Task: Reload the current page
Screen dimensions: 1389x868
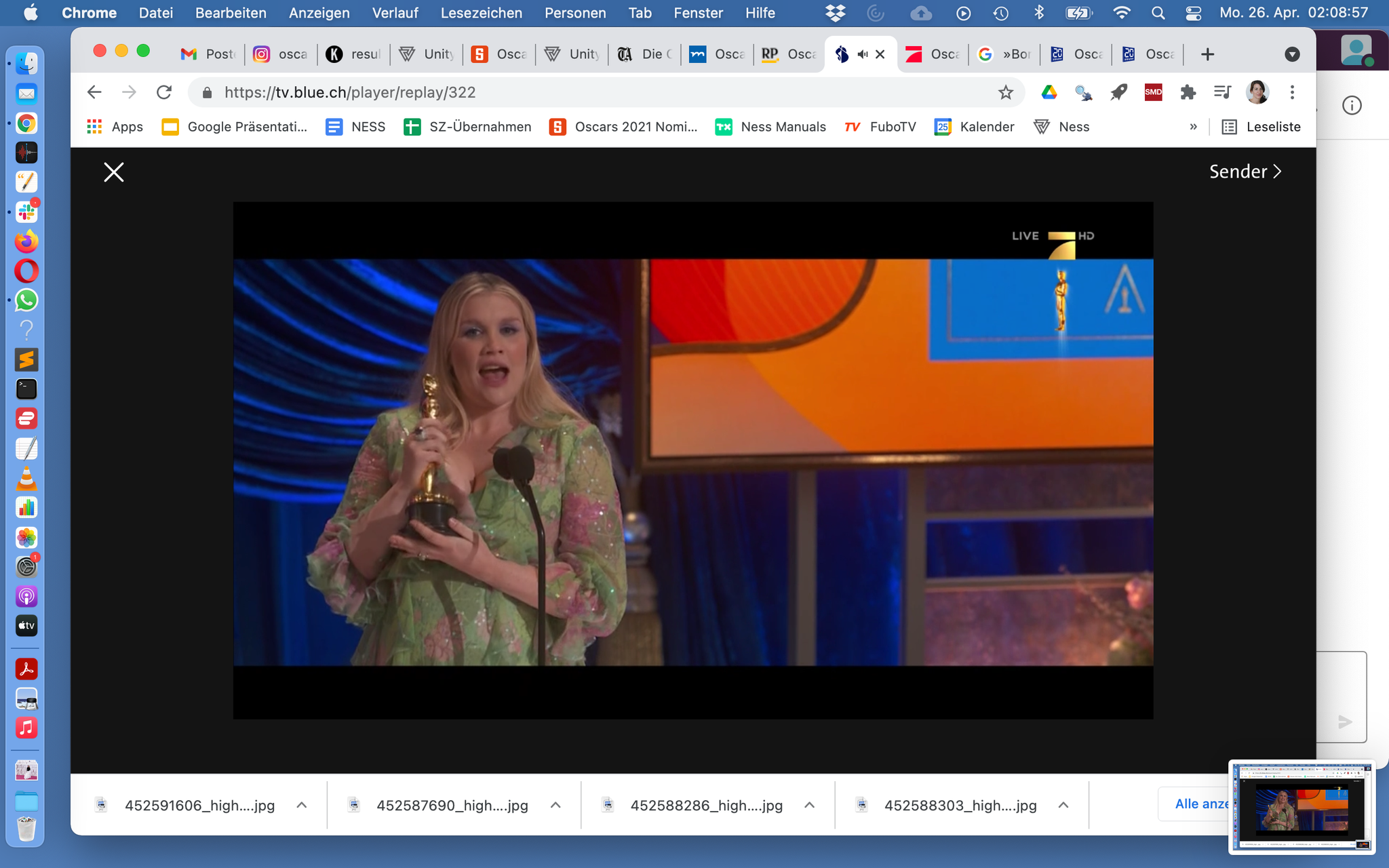Action: tap(164, 92)
